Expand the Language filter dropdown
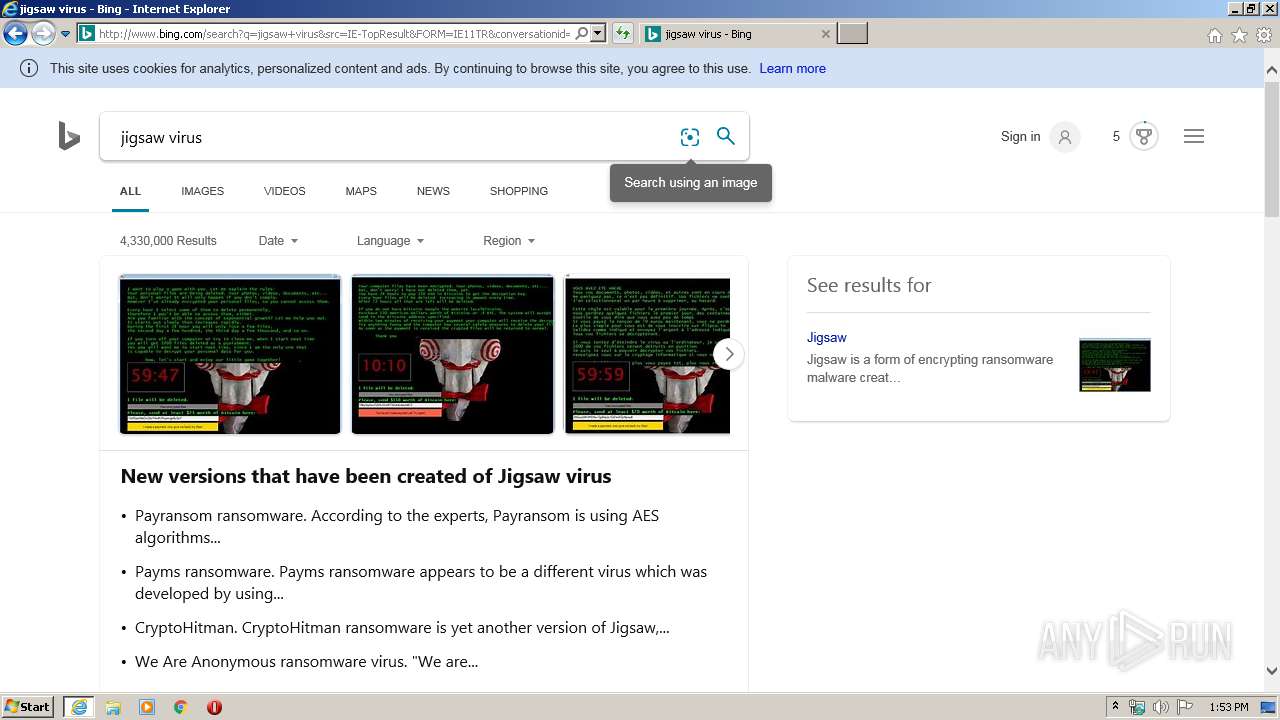 pyautogui.click(x=390, y=241)
